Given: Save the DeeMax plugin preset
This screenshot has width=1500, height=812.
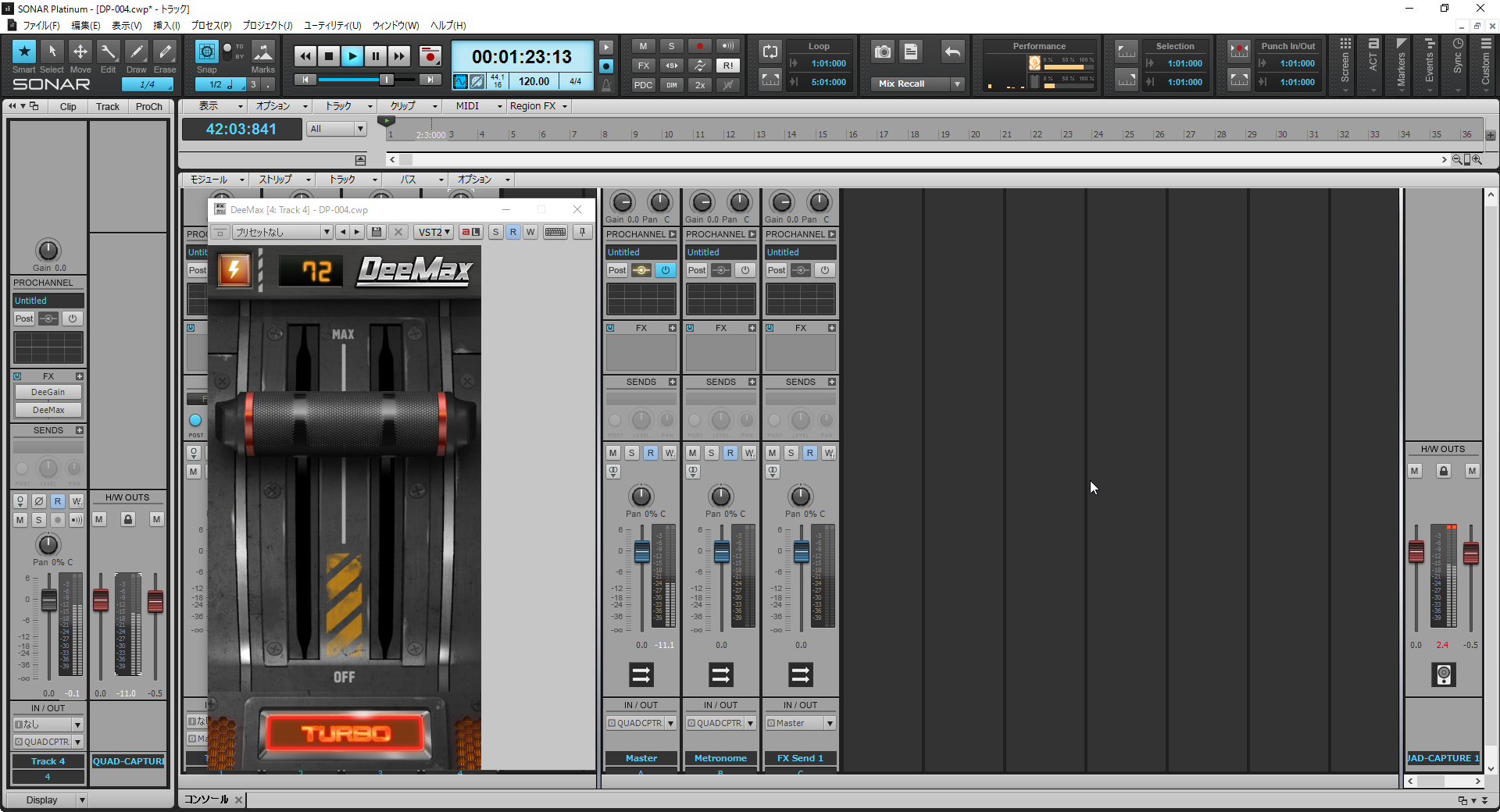Looking at the screenshot, I should click(377, 232).
